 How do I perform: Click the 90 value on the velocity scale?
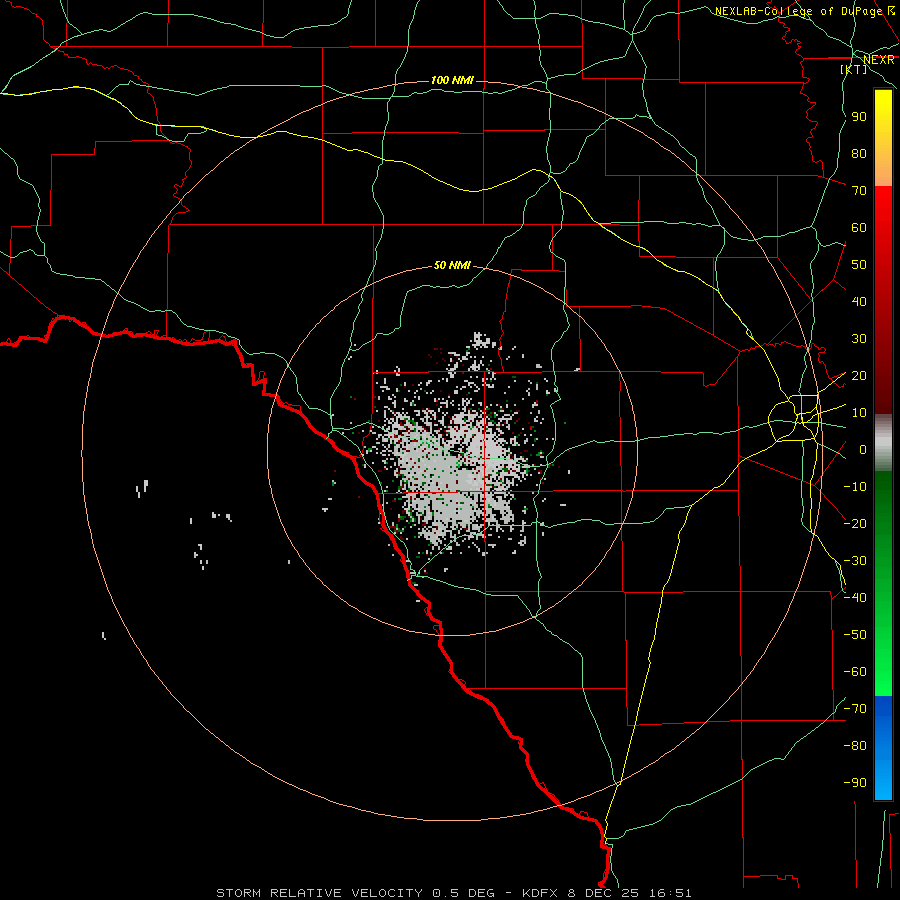[859, 117]
